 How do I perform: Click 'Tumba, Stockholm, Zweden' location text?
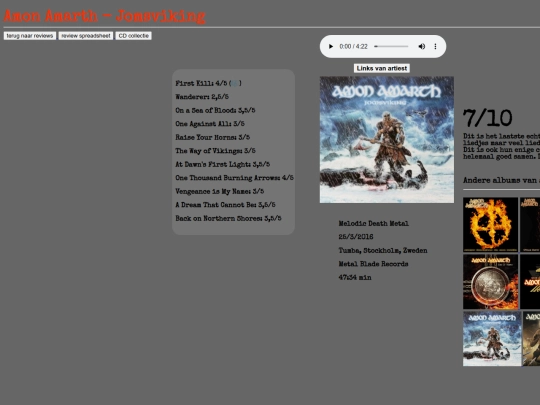click(383, 250)
